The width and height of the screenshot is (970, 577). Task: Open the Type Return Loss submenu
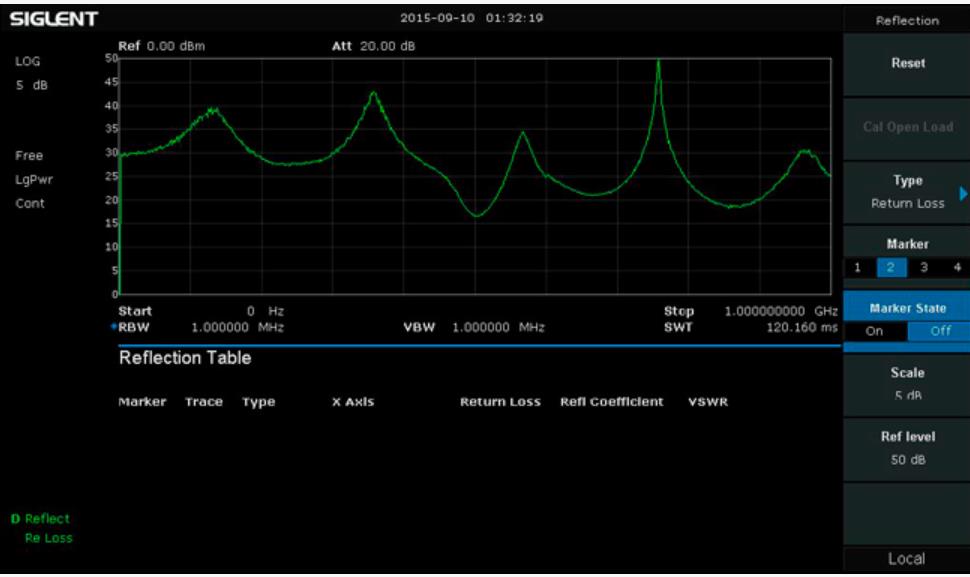click(x=907, y=191)
